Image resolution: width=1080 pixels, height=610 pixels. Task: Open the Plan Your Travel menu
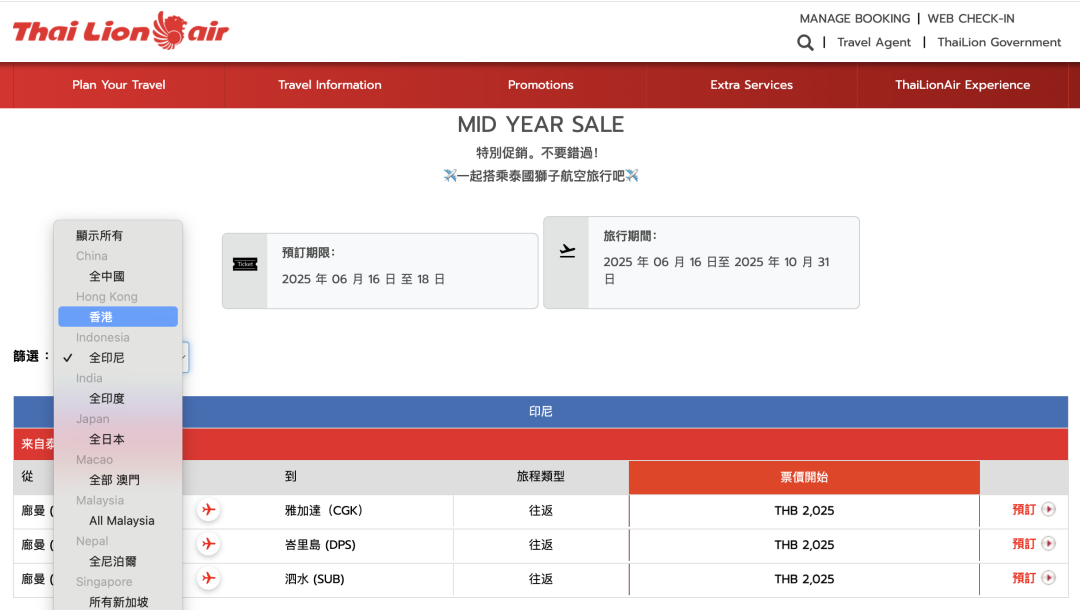(x=118, y=85)
